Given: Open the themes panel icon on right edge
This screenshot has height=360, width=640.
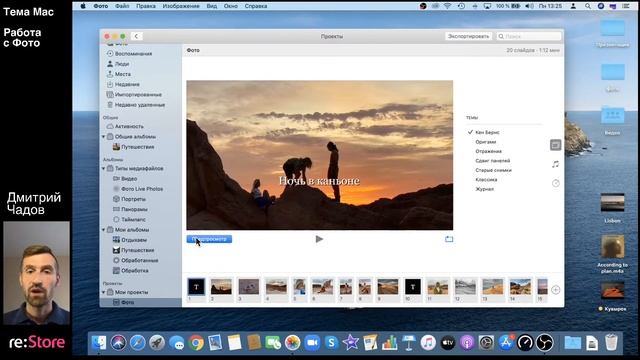Looking at the screenshot, I should point(555,145).
